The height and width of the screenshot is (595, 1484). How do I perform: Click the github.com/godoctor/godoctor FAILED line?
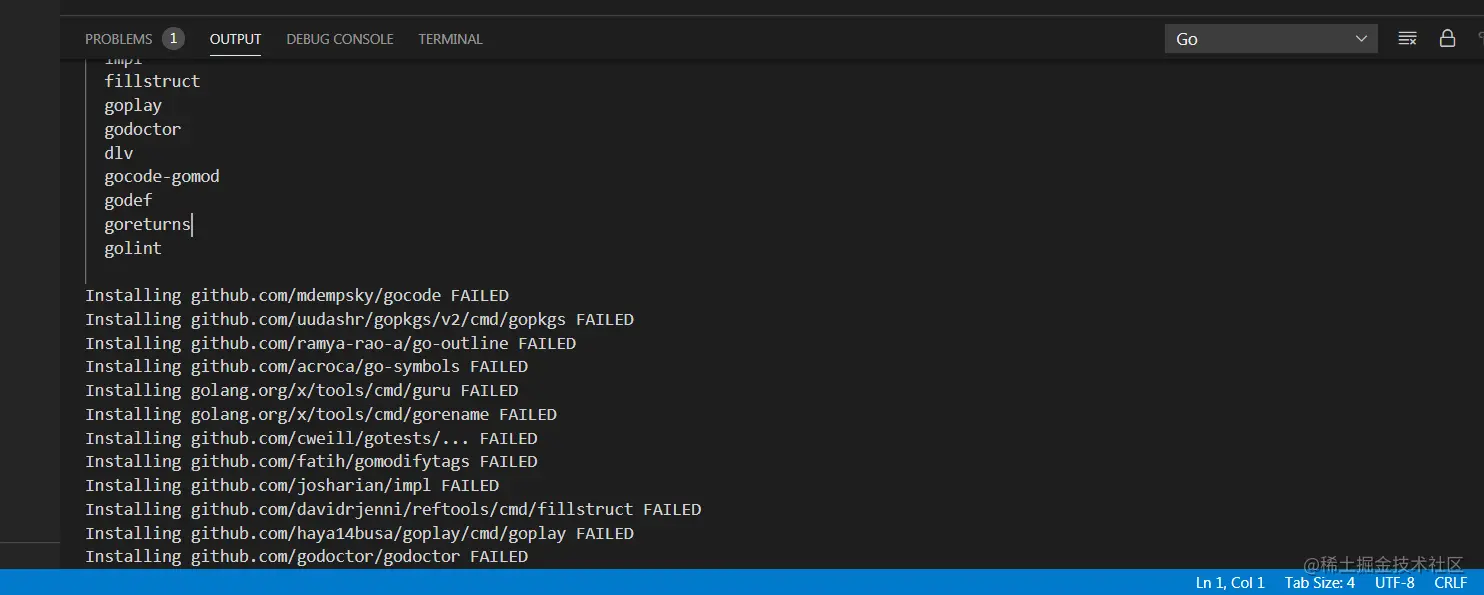[x=307, y=557]
